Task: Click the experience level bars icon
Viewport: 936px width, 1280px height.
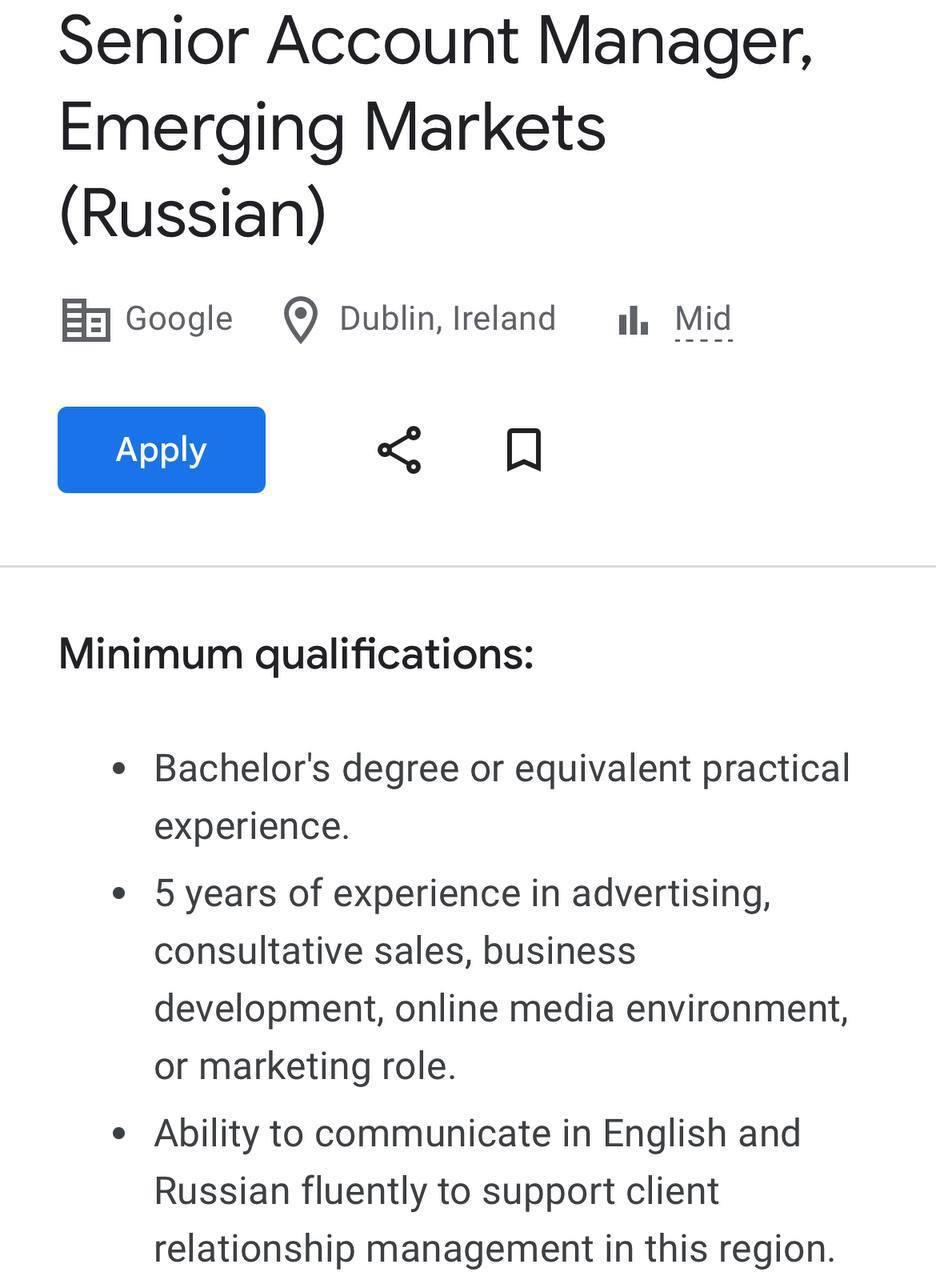Action: [633, 320]
